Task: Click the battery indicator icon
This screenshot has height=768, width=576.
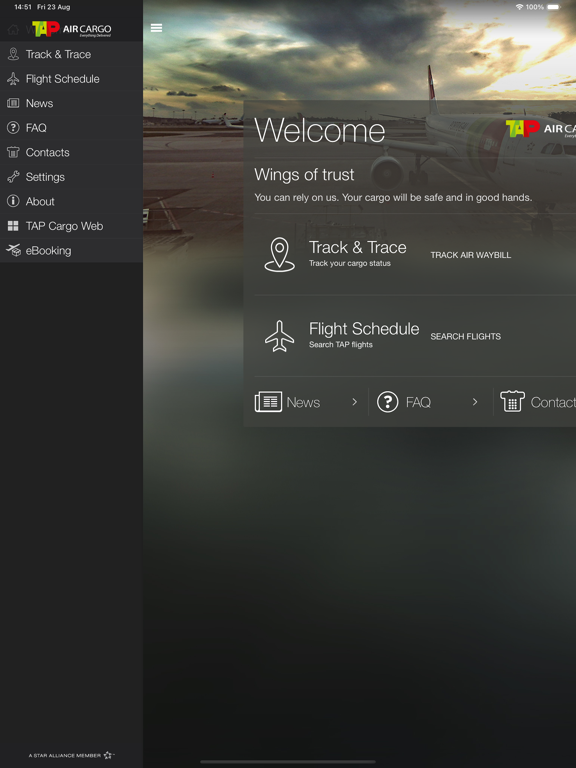Action: (554, 7)
